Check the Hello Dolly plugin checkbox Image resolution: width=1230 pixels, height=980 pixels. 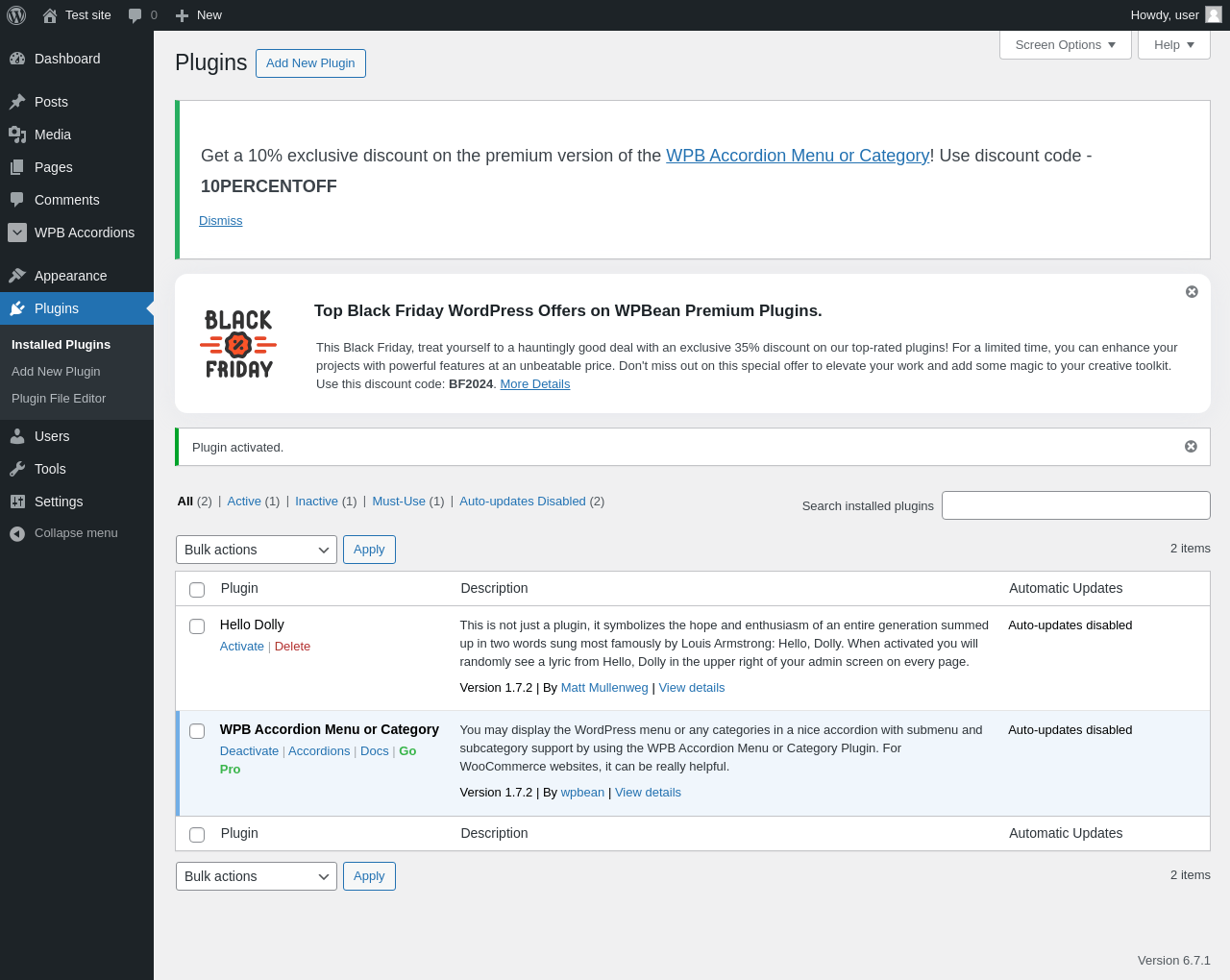point(197,626)
